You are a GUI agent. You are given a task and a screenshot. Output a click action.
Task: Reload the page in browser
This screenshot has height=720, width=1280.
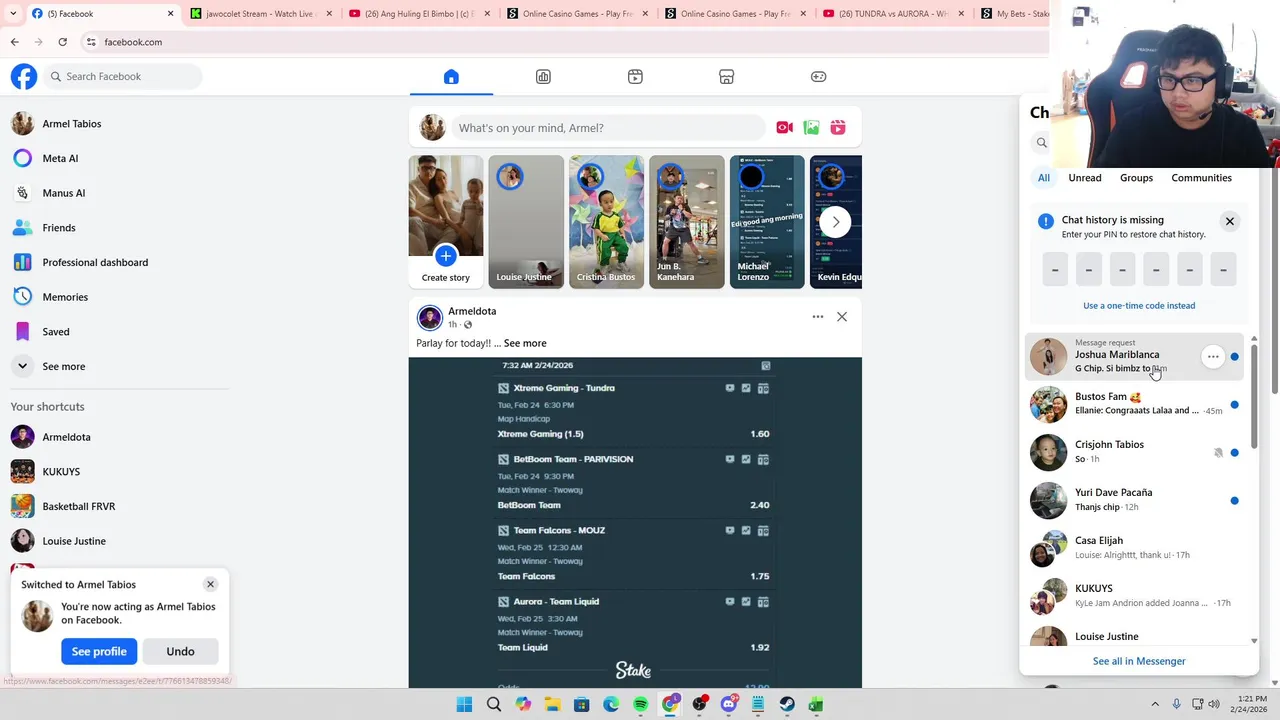click(62, 42)
